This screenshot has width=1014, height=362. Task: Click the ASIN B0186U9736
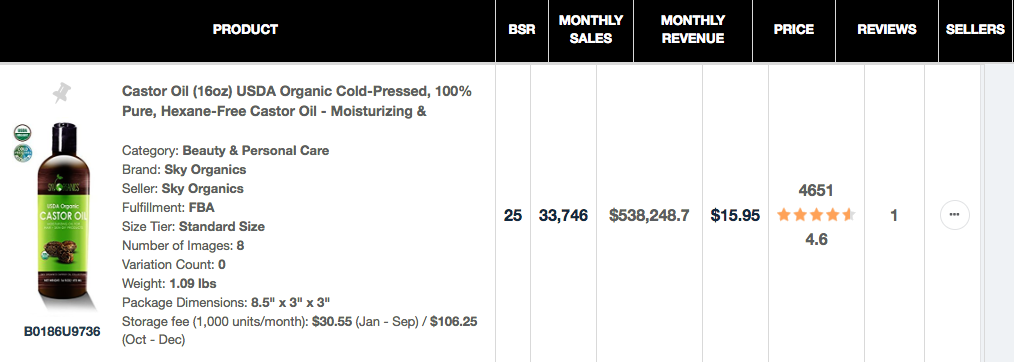tap(62, 332)
